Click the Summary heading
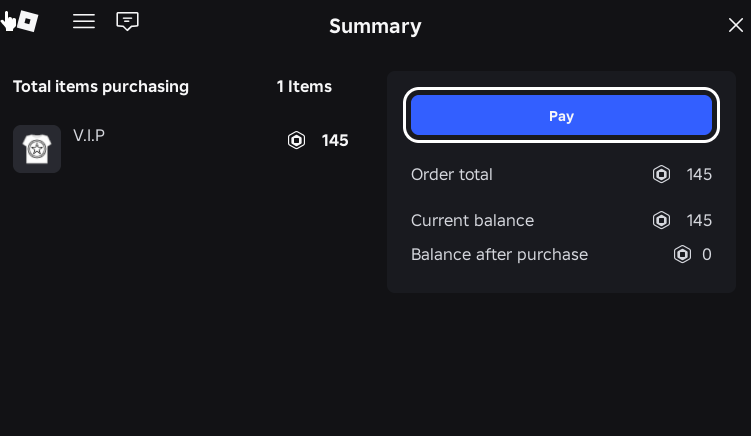This screenshot has height=436, width=751. coord(375,26)
